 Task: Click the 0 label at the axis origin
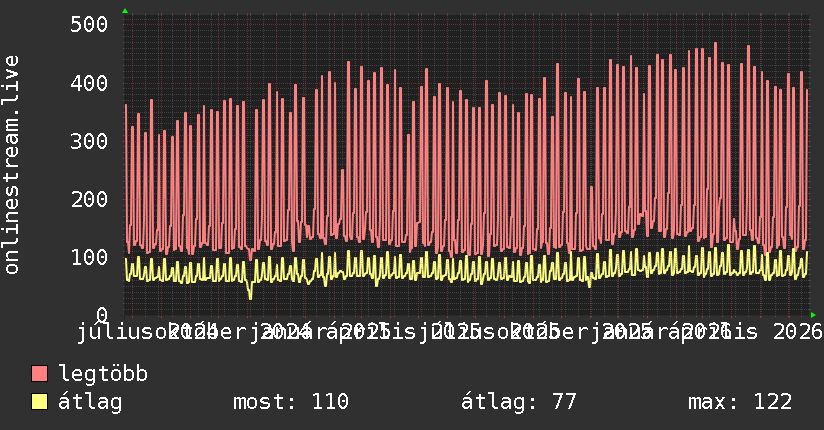pyautogui.click(x=102, y=315)
